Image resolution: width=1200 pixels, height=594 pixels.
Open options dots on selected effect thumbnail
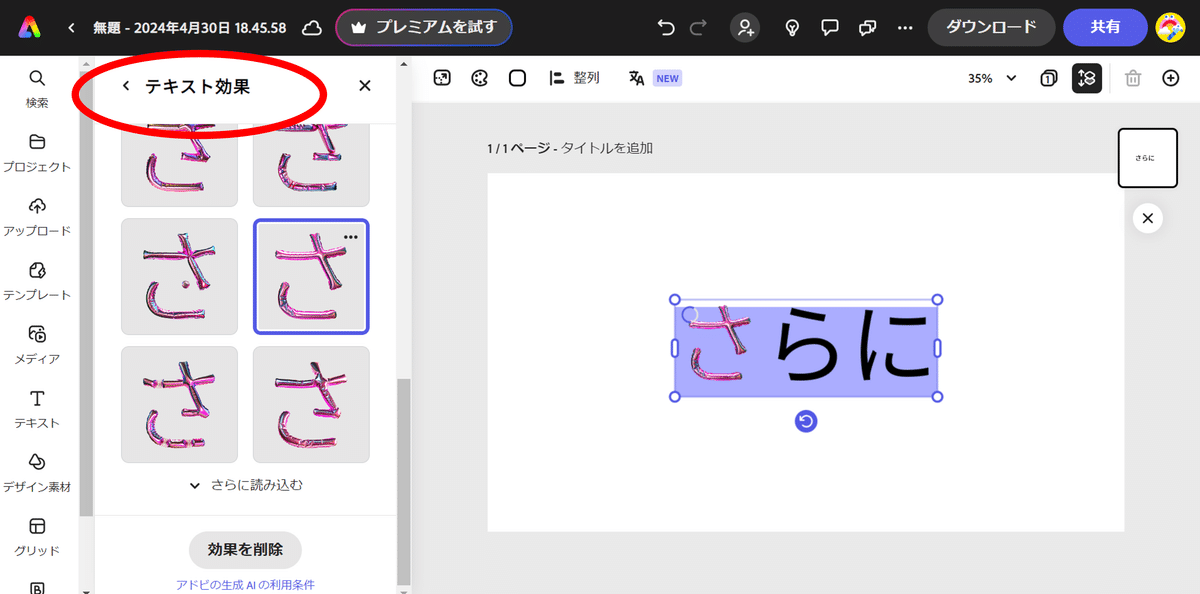351,236
